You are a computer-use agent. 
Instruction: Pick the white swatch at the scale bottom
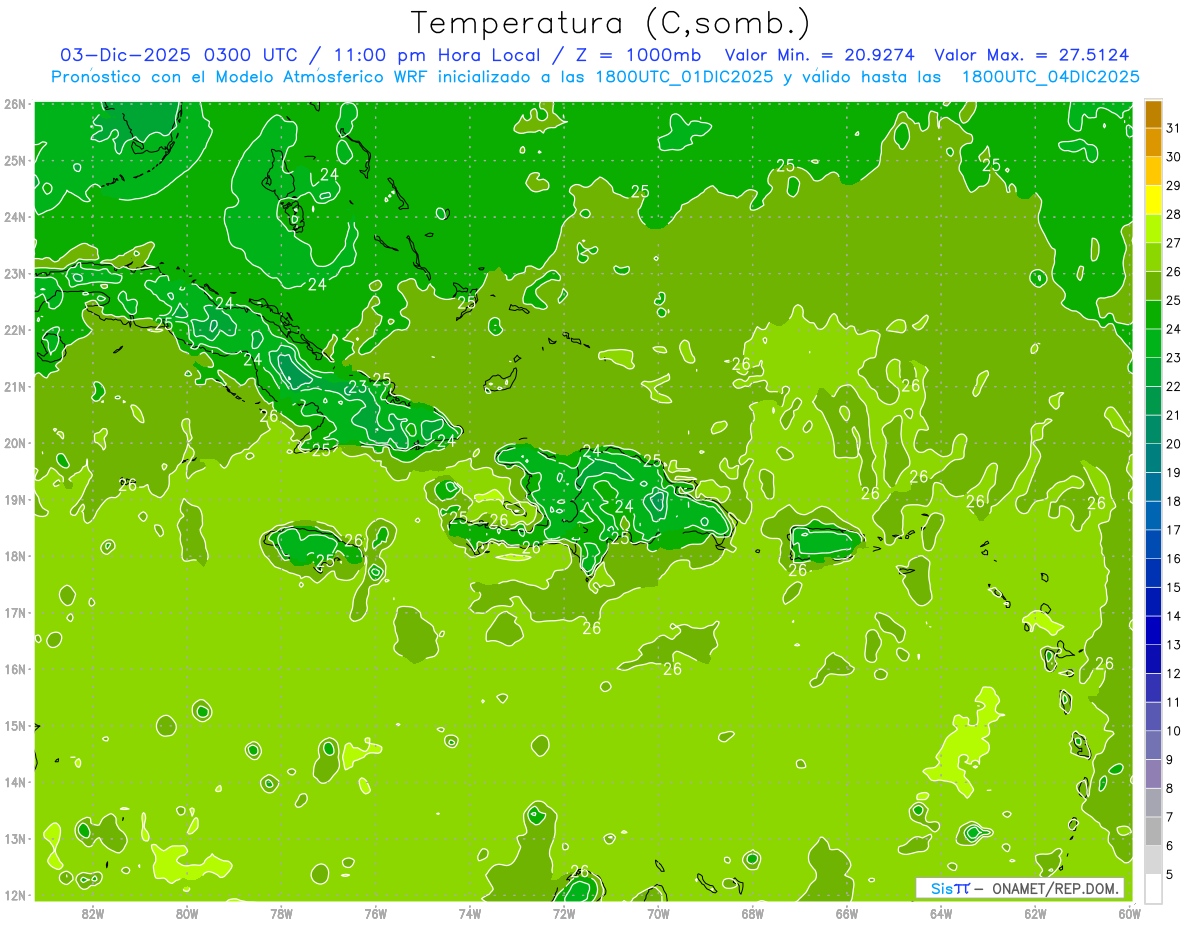click(1153, 888)
